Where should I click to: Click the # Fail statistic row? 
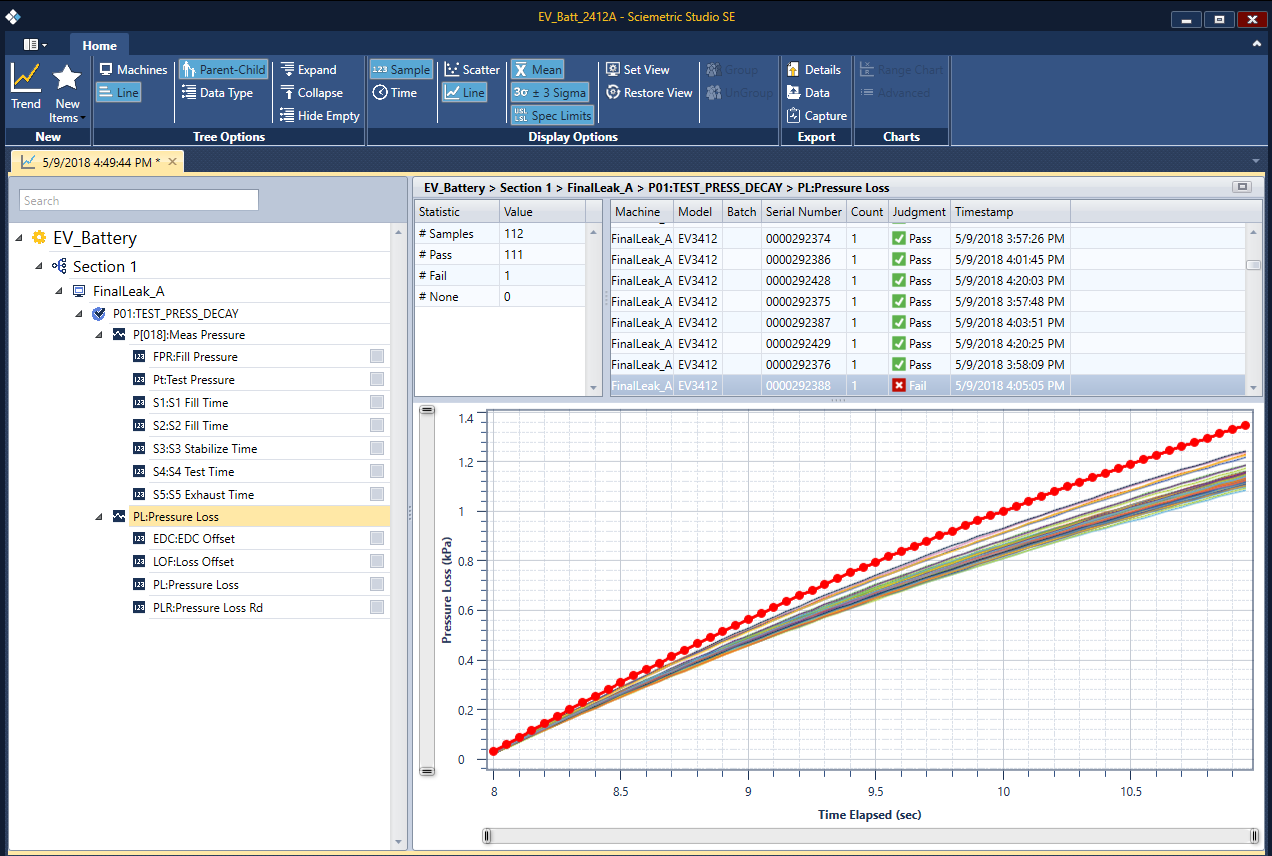click(498, 275)
